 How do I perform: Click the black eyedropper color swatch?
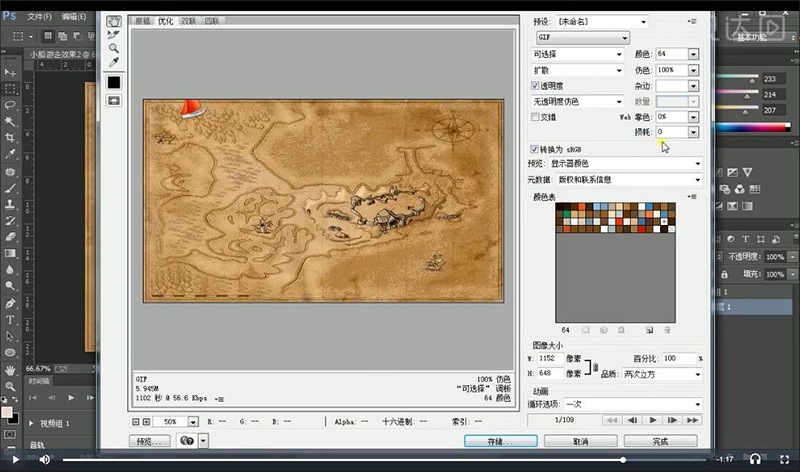point(114,81)
